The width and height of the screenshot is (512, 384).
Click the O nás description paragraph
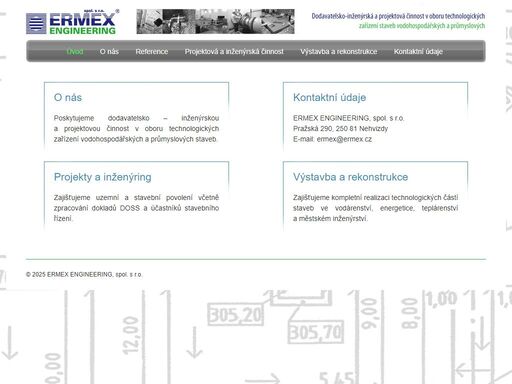pyautogui.click(x=136, y=129)
